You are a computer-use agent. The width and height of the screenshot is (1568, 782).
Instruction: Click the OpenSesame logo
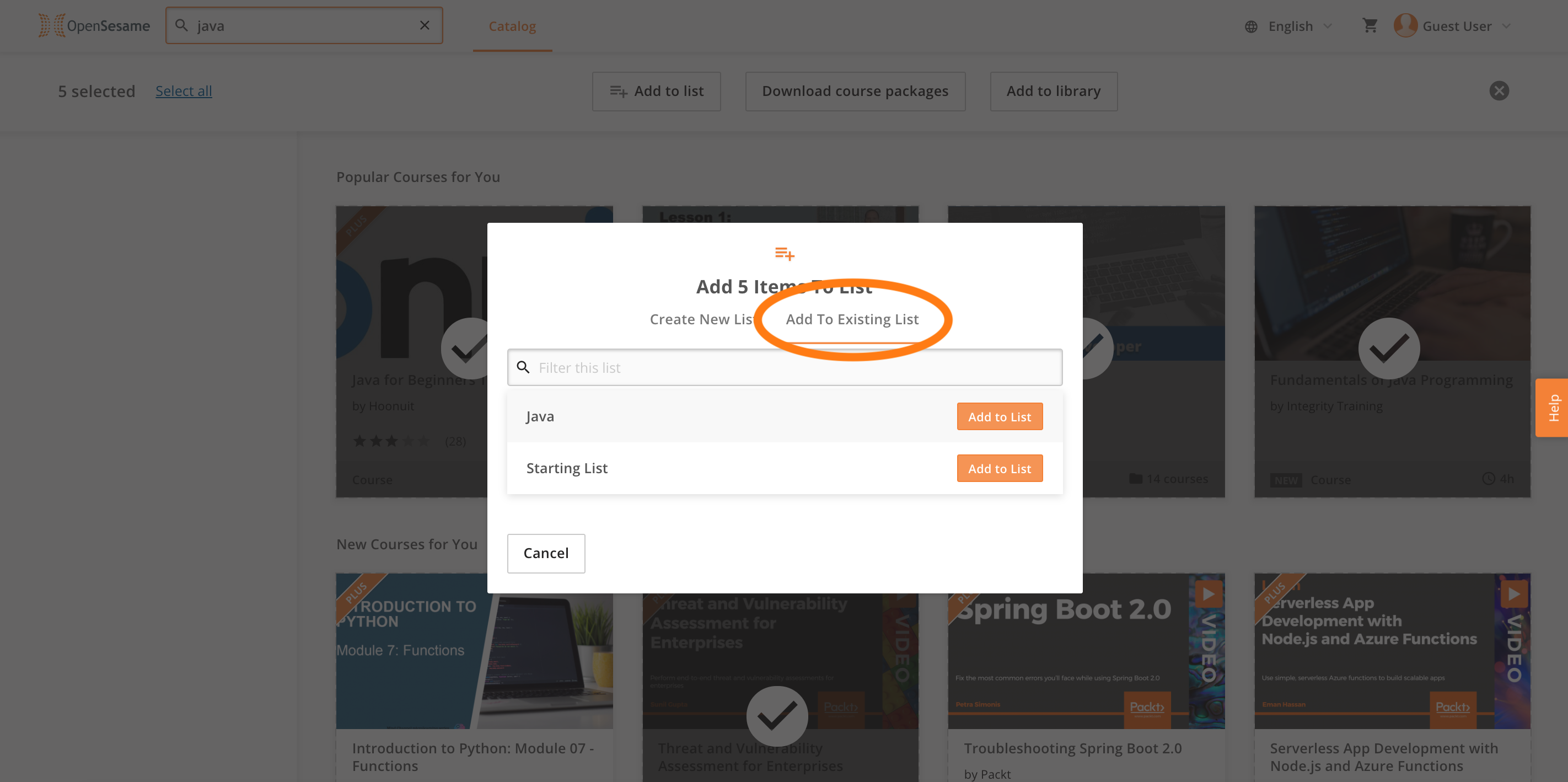[x=94, y=25]
